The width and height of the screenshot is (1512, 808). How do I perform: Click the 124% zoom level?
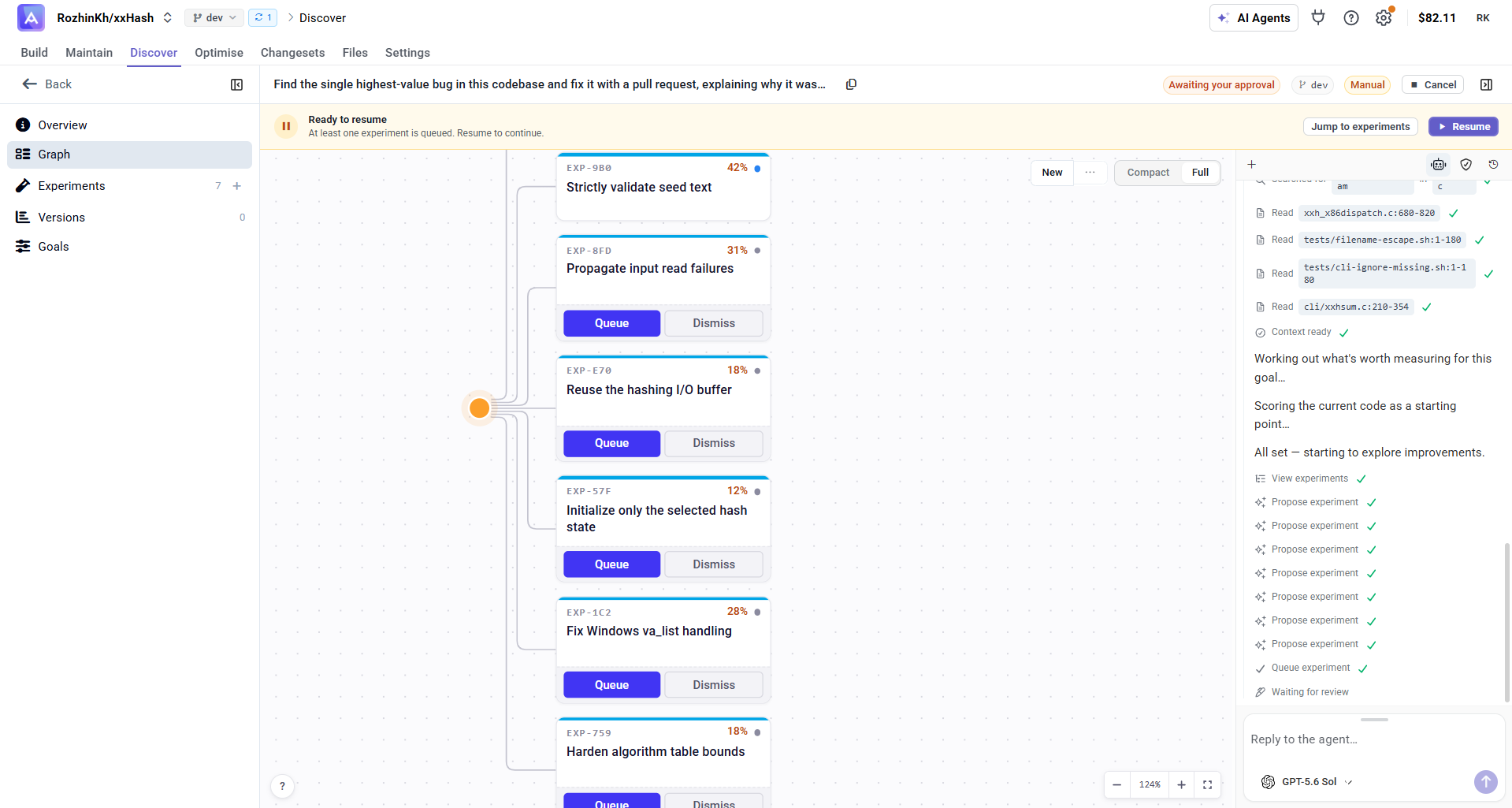click(x=1150, y=784)
